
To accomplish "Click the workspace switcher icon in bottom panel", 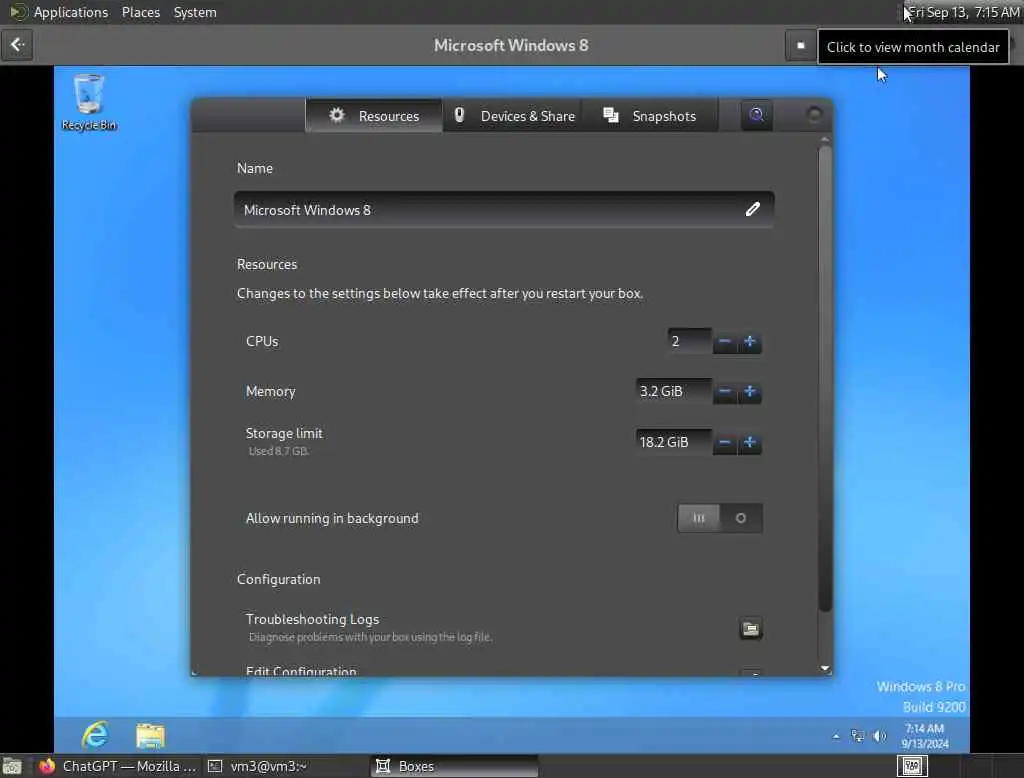I will pyautogui.click(x=912, y=766).
